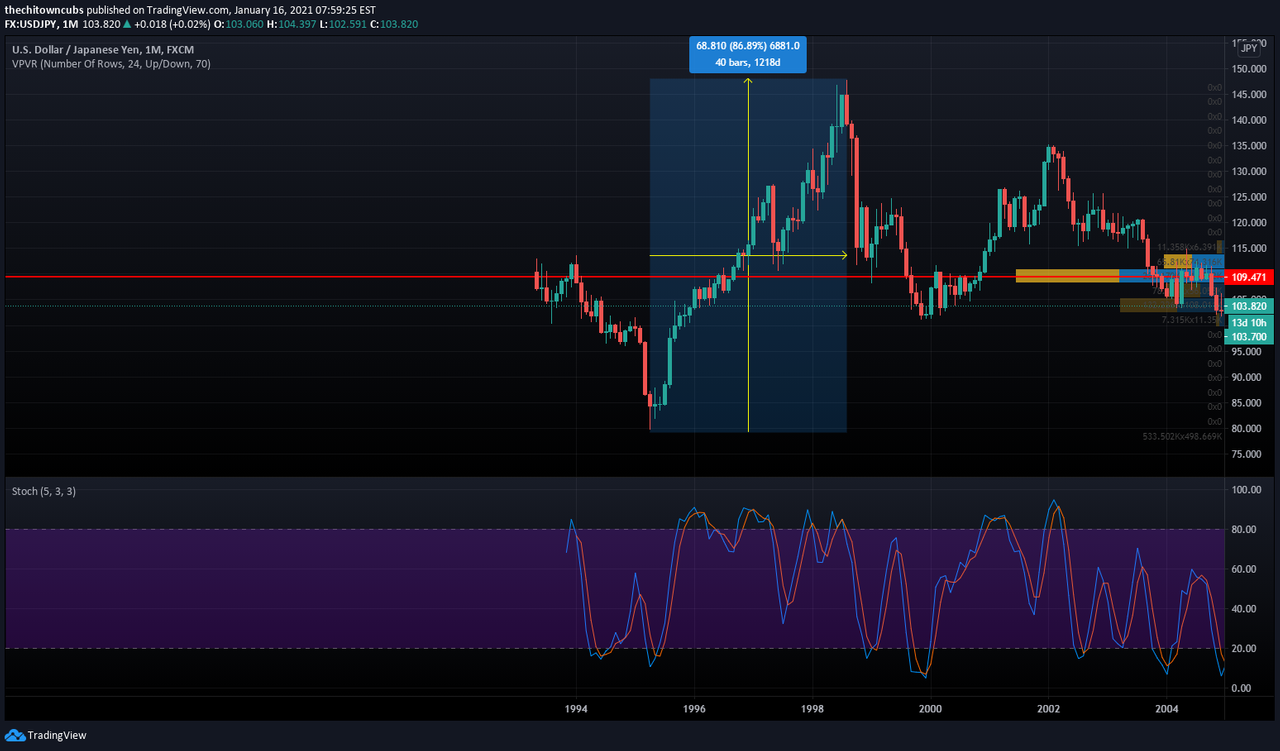Click the 150.000 price scale label

pyautogui.click(x=1251, y=69)
